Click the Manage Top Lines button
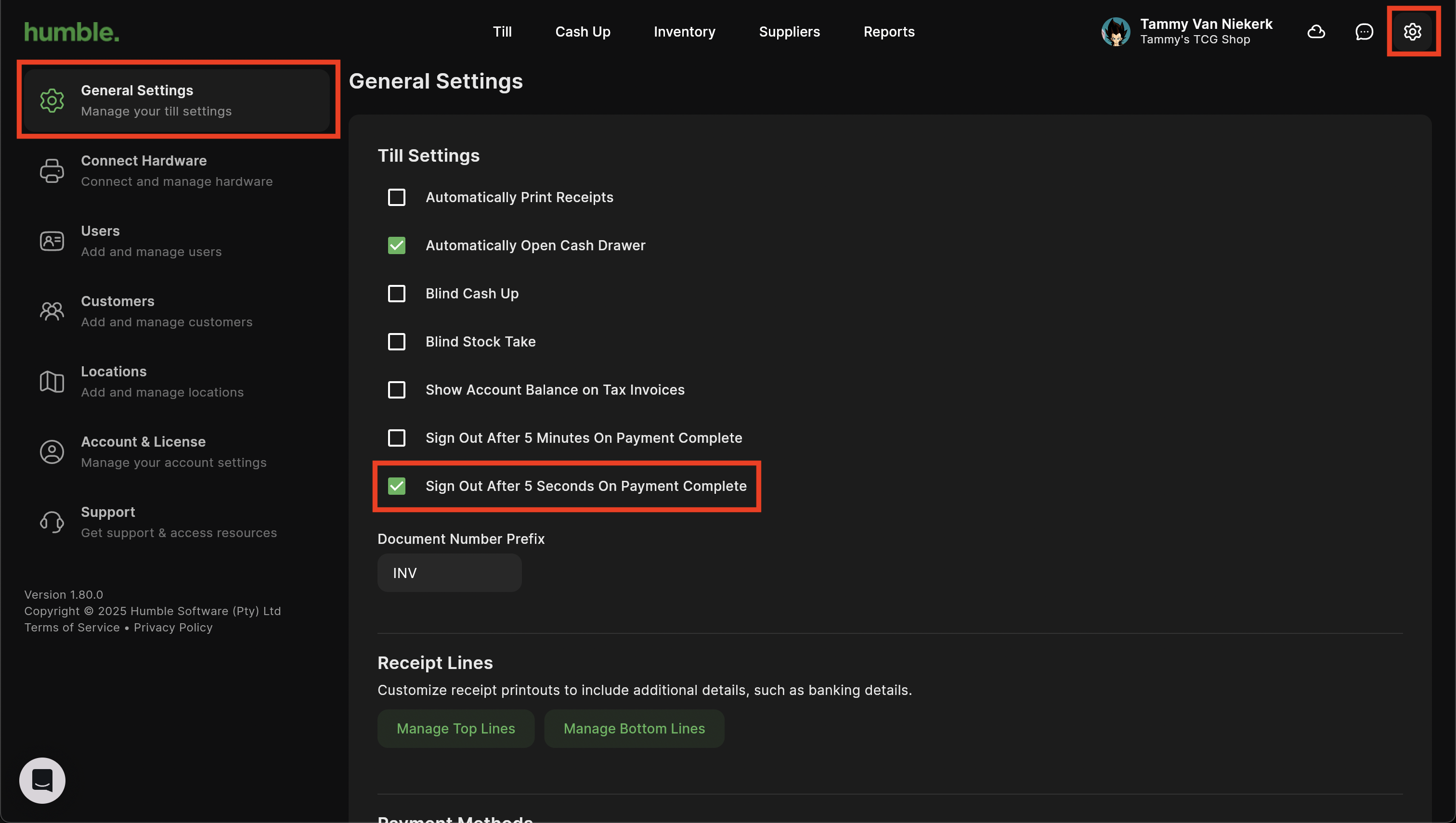This screenshot has width=1456, height=823. 455,729
